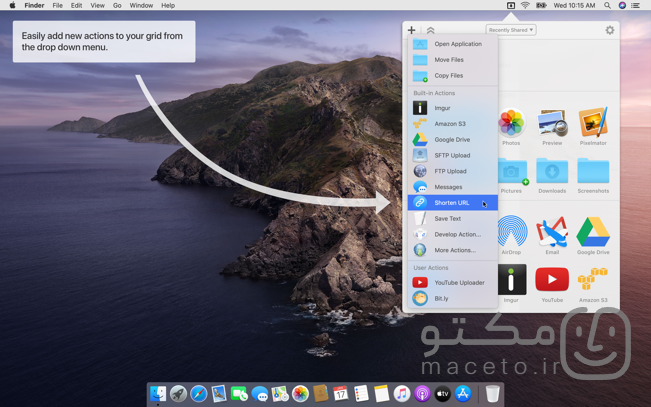
Task: Open Messages from the Dock
Action: coord(259,393)
